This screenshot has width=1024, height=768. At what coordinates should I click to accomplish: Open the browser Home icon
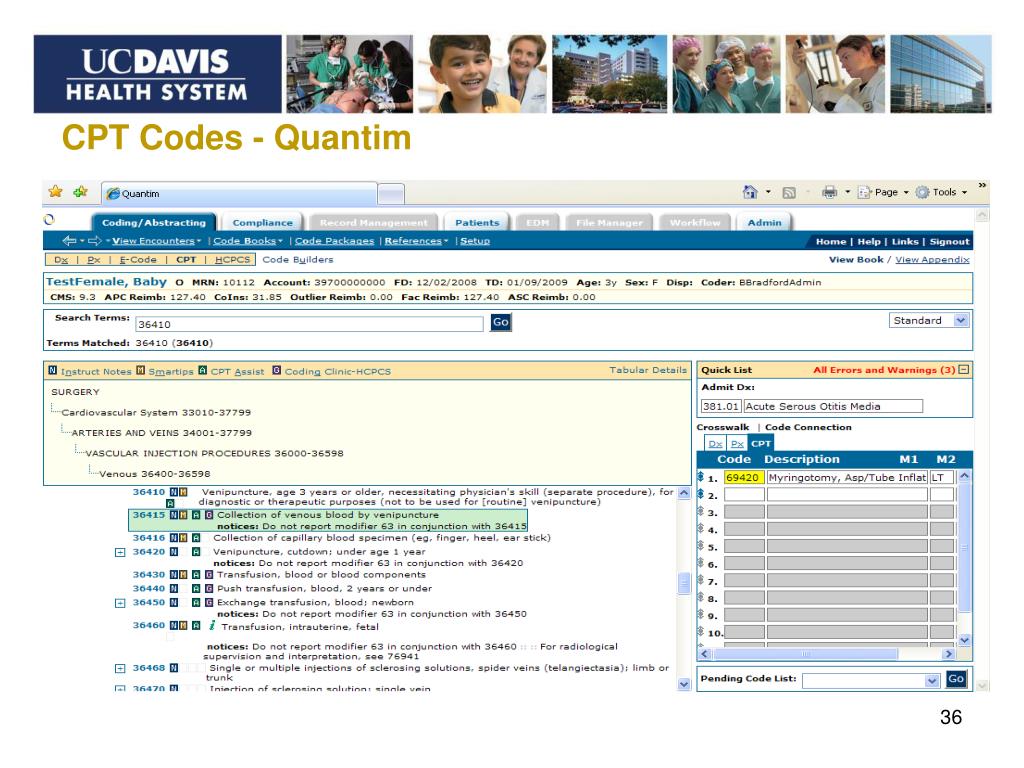coord(750,192)
